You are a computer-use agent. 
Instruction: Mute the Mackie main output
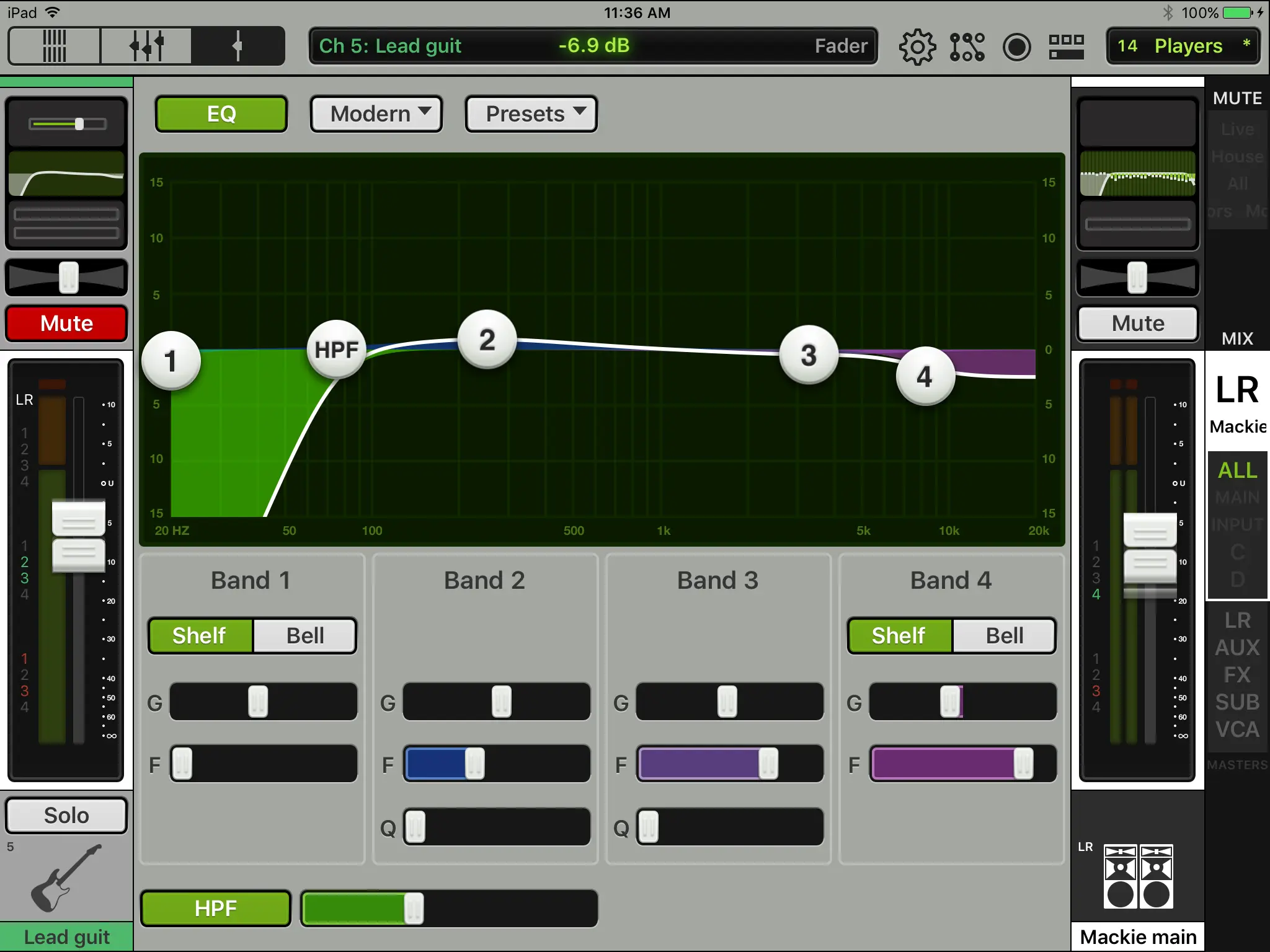pos(1137,324)
